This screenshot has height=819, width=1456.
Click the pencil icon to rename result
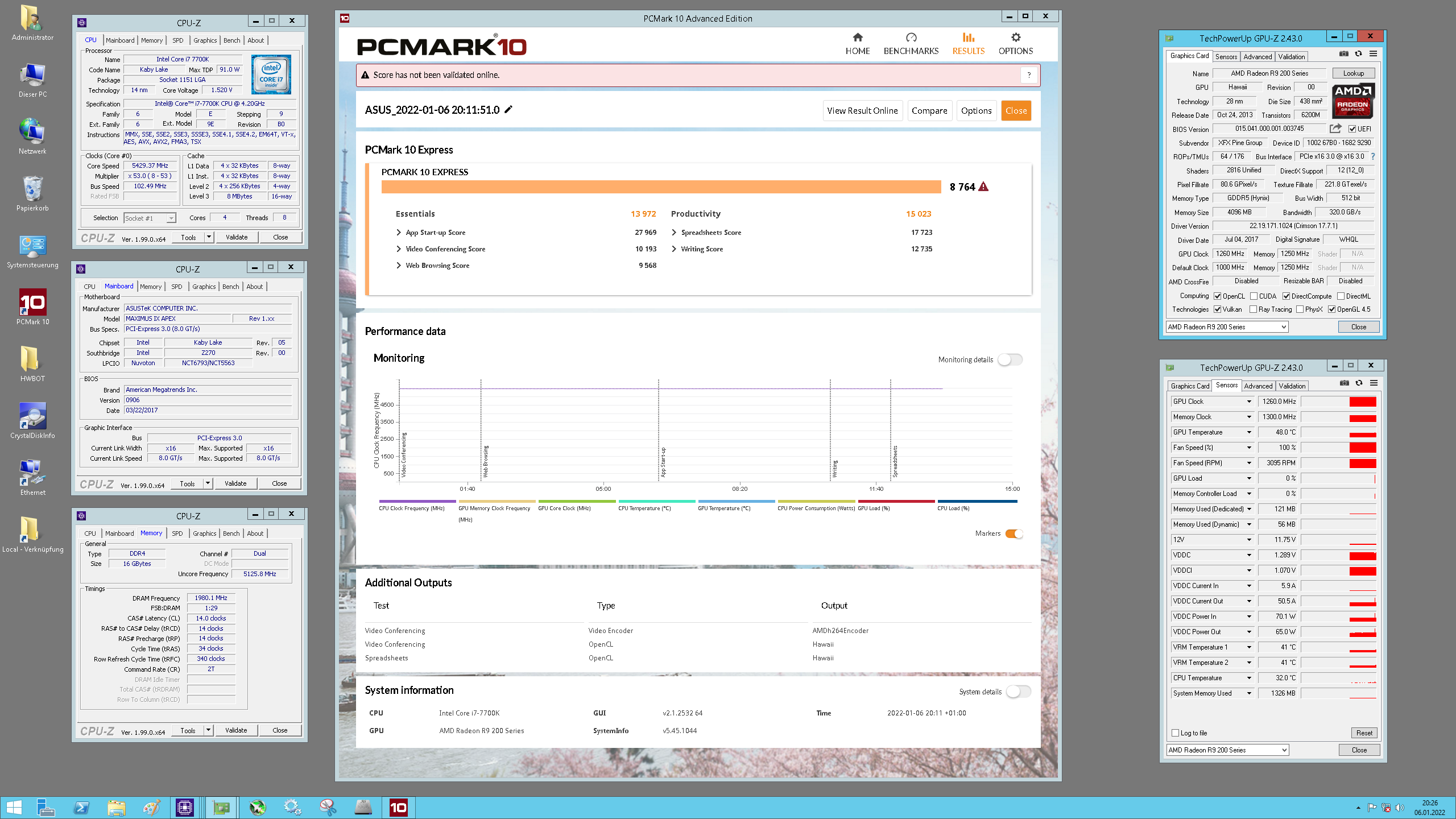click(x=508, y=109)
